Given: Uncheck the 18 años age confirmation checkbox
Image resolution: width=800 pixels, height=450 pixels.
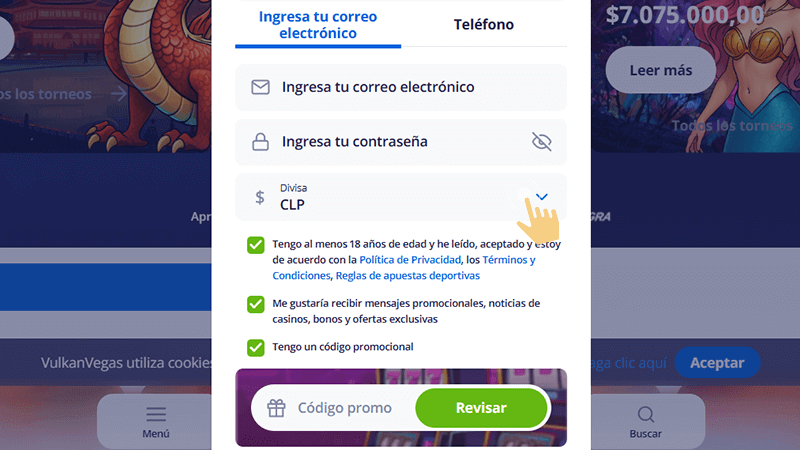Looking at the screenshot, I should tap(256, 245).
